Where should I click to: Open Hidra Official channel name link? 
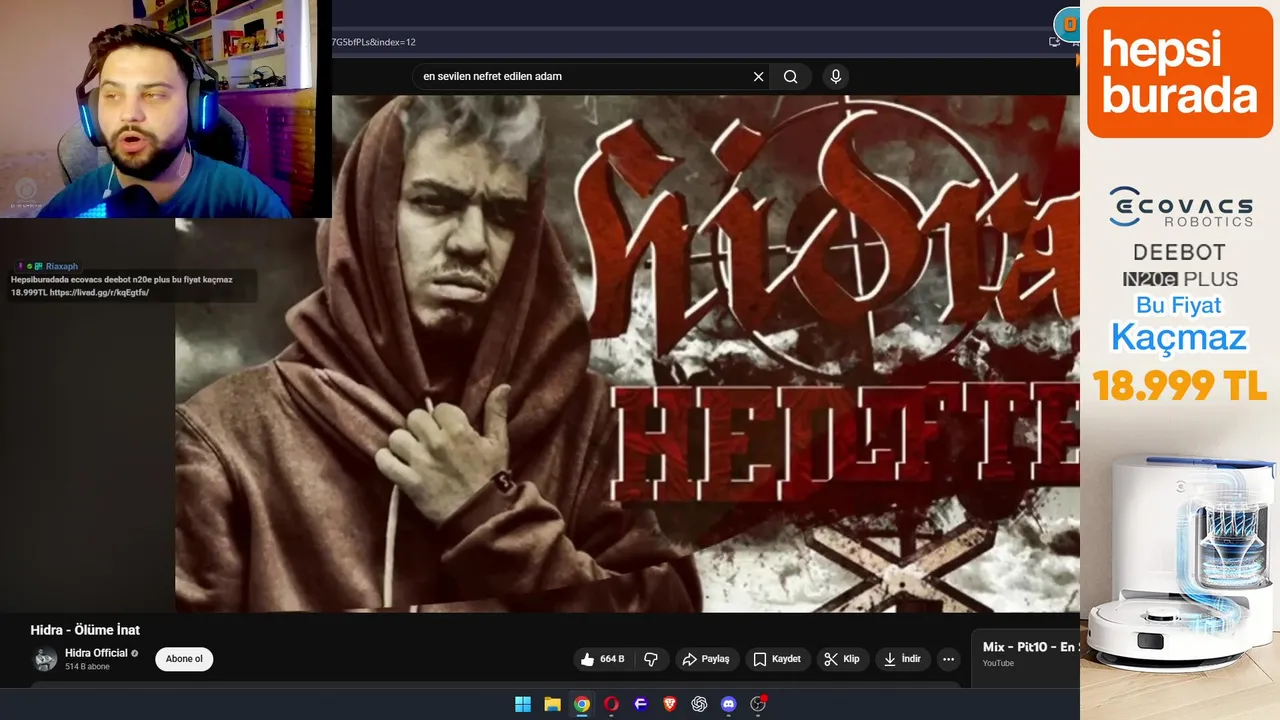96,653
